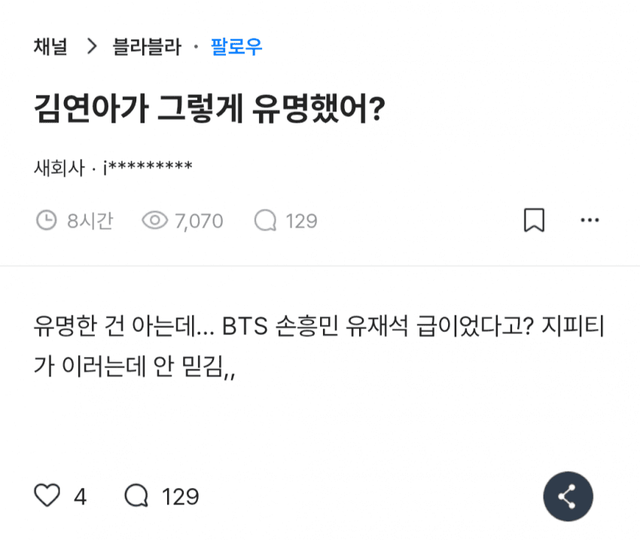Click the comment bubble icon beside the heart
640x540 pixels.
coord(136,496)
